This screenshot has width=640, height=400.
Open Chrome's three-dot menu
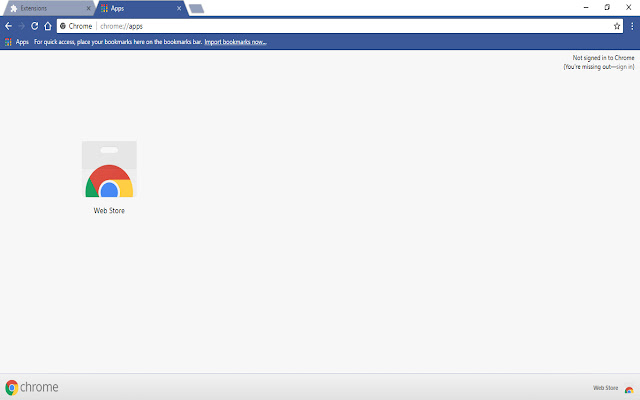tap(632, 26)
